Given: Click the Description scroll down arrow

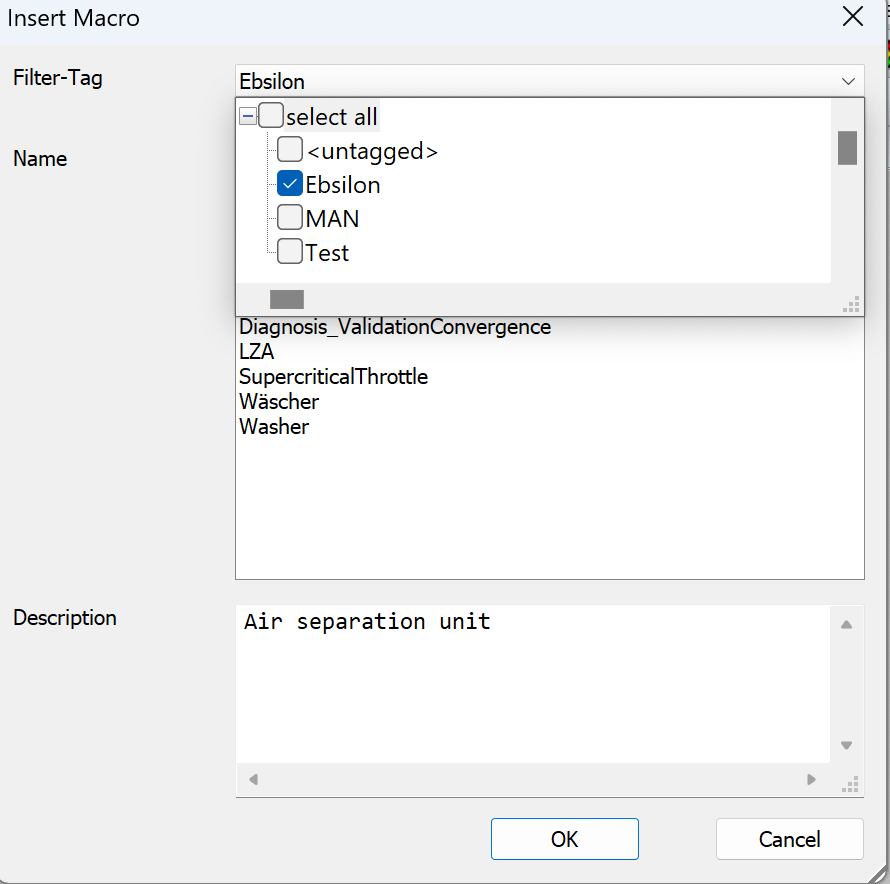Looking at the screenshot, I should (x=846, y=745).
